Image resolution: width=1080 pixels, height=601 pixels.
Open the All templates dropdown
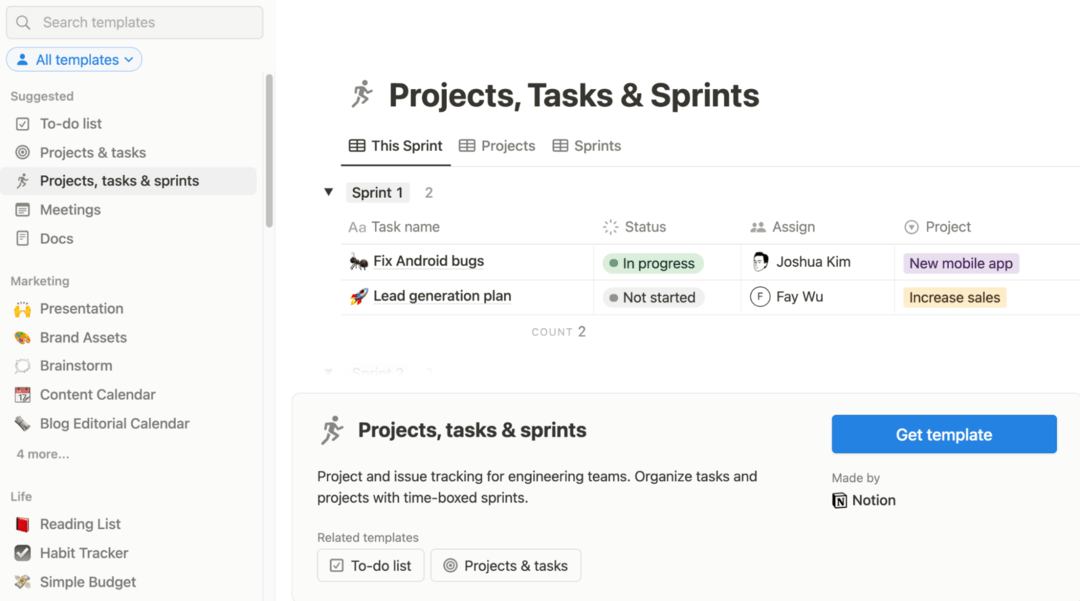coord(74,60)
